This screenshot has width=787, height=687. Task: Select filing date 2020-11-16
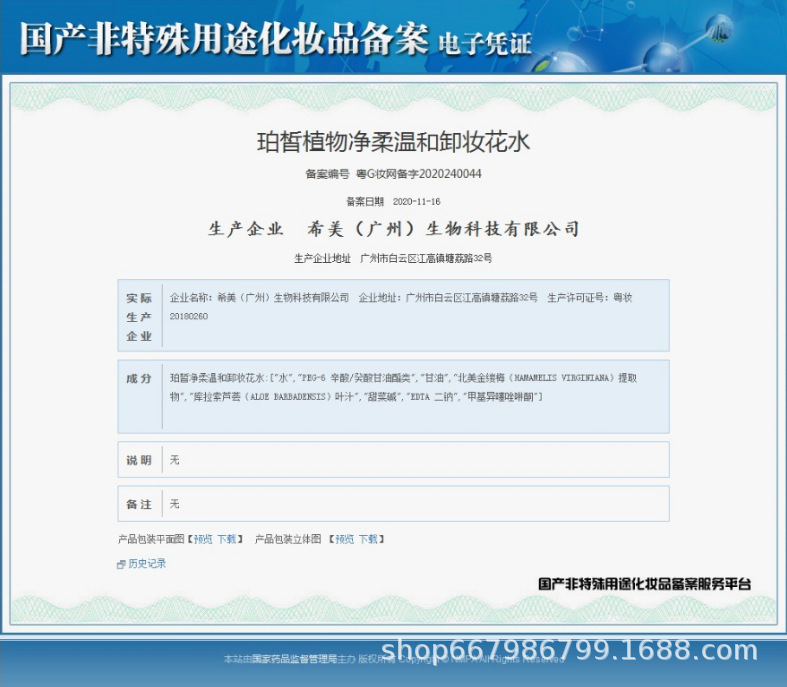(417, 202)
